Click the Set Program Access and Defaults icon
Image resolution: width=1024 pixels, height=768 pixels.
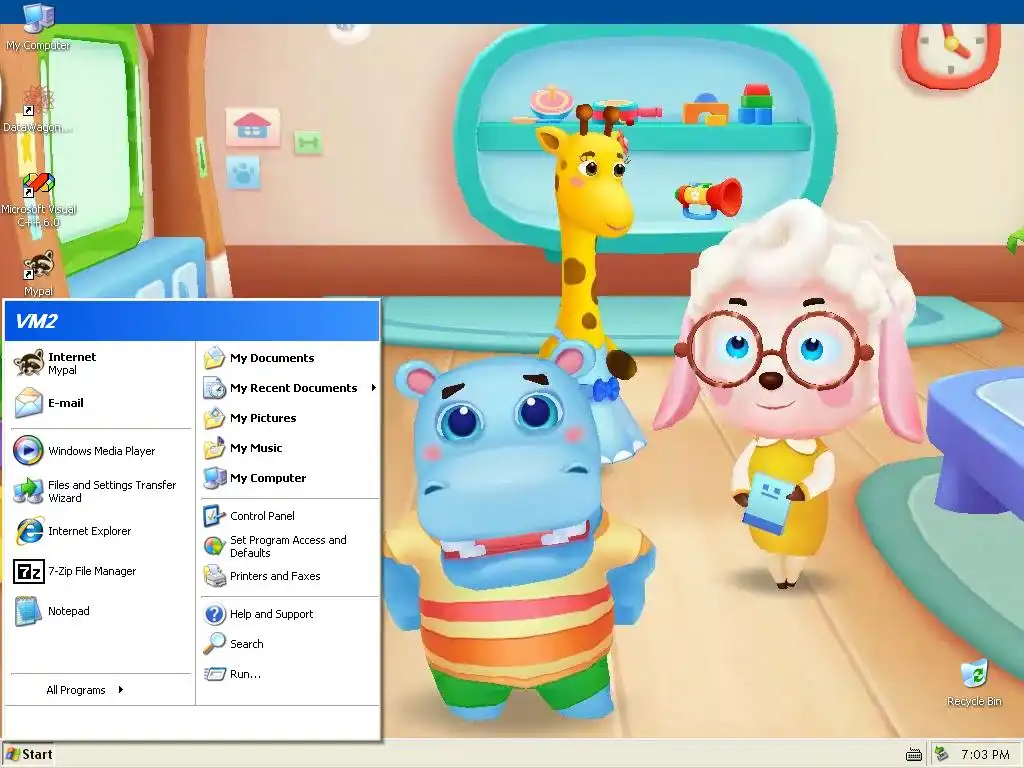click(214, 546)
